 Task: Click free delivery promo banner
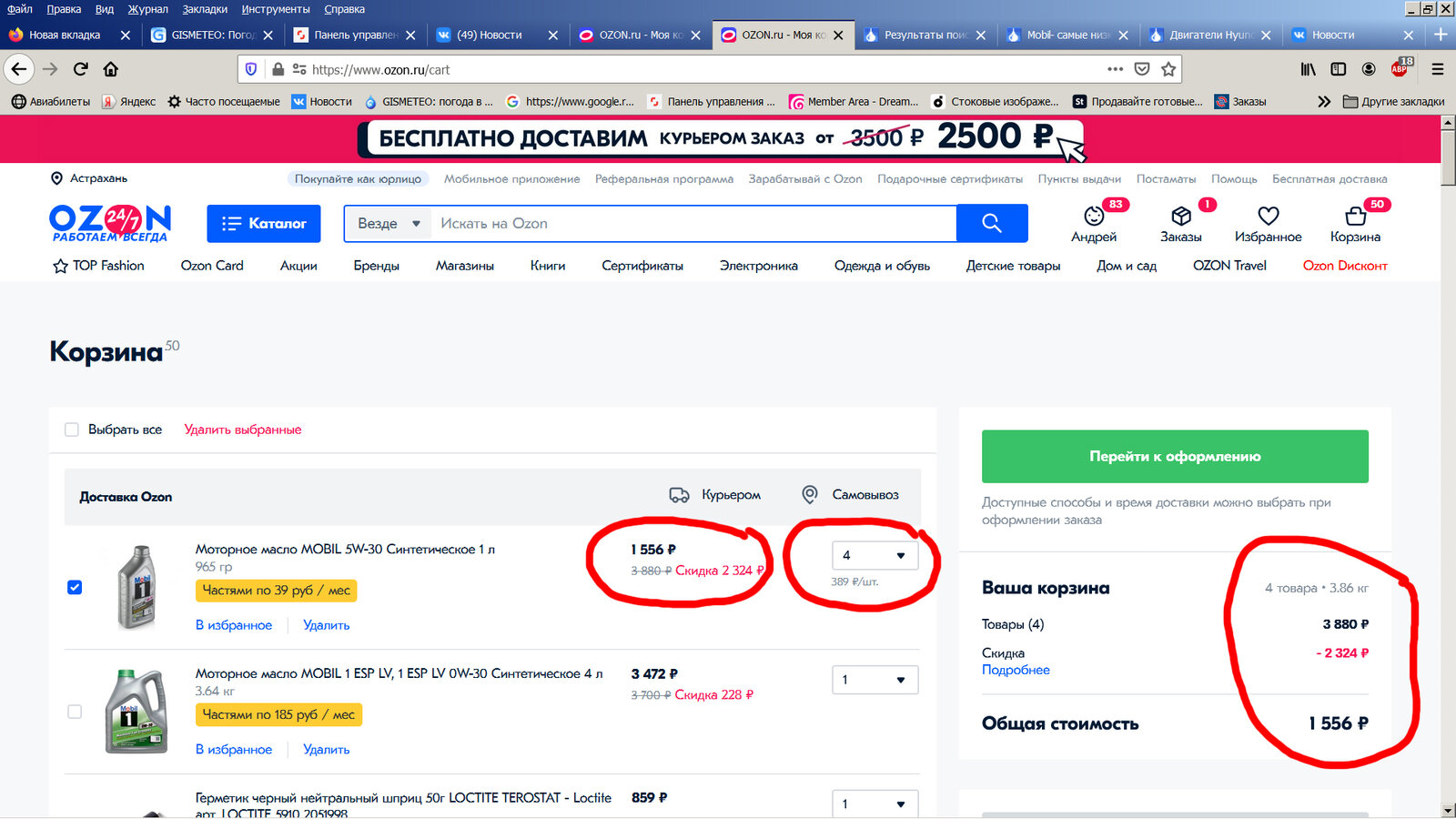(721, 139)
